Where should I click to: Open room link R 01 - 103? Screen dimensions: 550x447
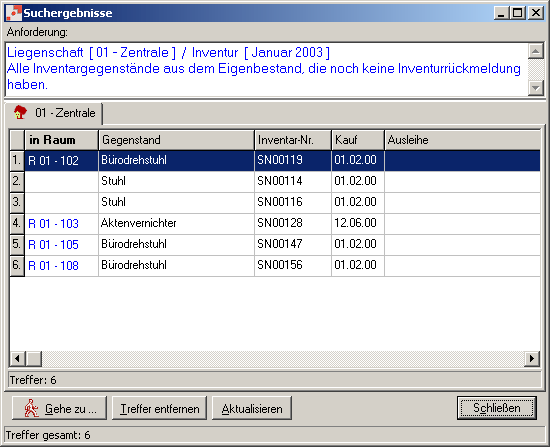tap(53, 224)
